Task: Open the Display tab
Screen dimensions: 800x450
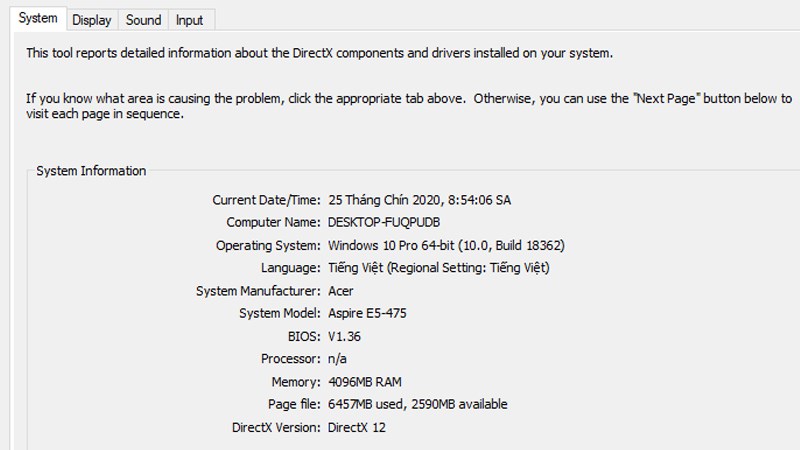Action: pos(91,20)
